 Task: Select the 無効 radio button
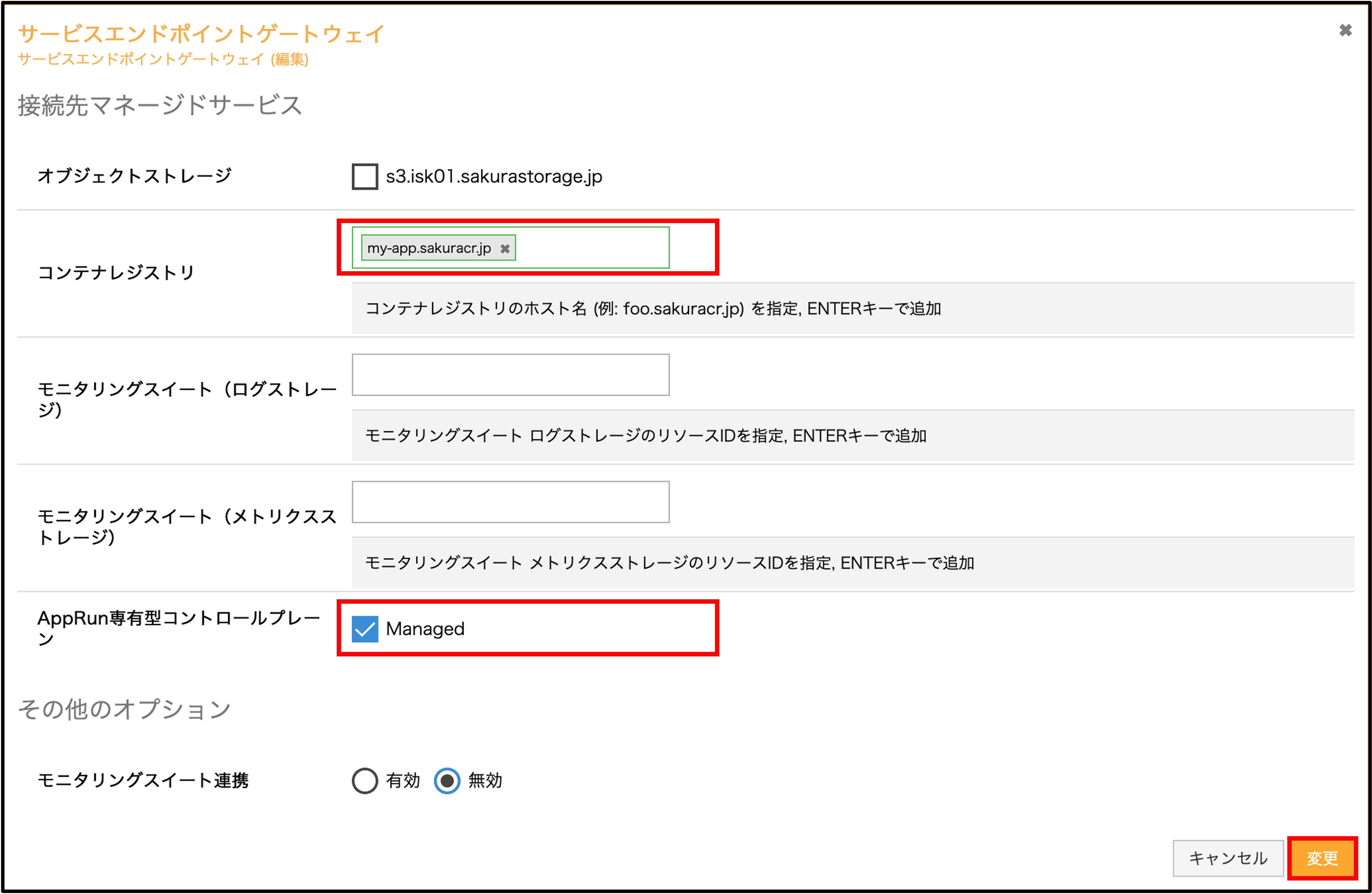click(447, 781)
